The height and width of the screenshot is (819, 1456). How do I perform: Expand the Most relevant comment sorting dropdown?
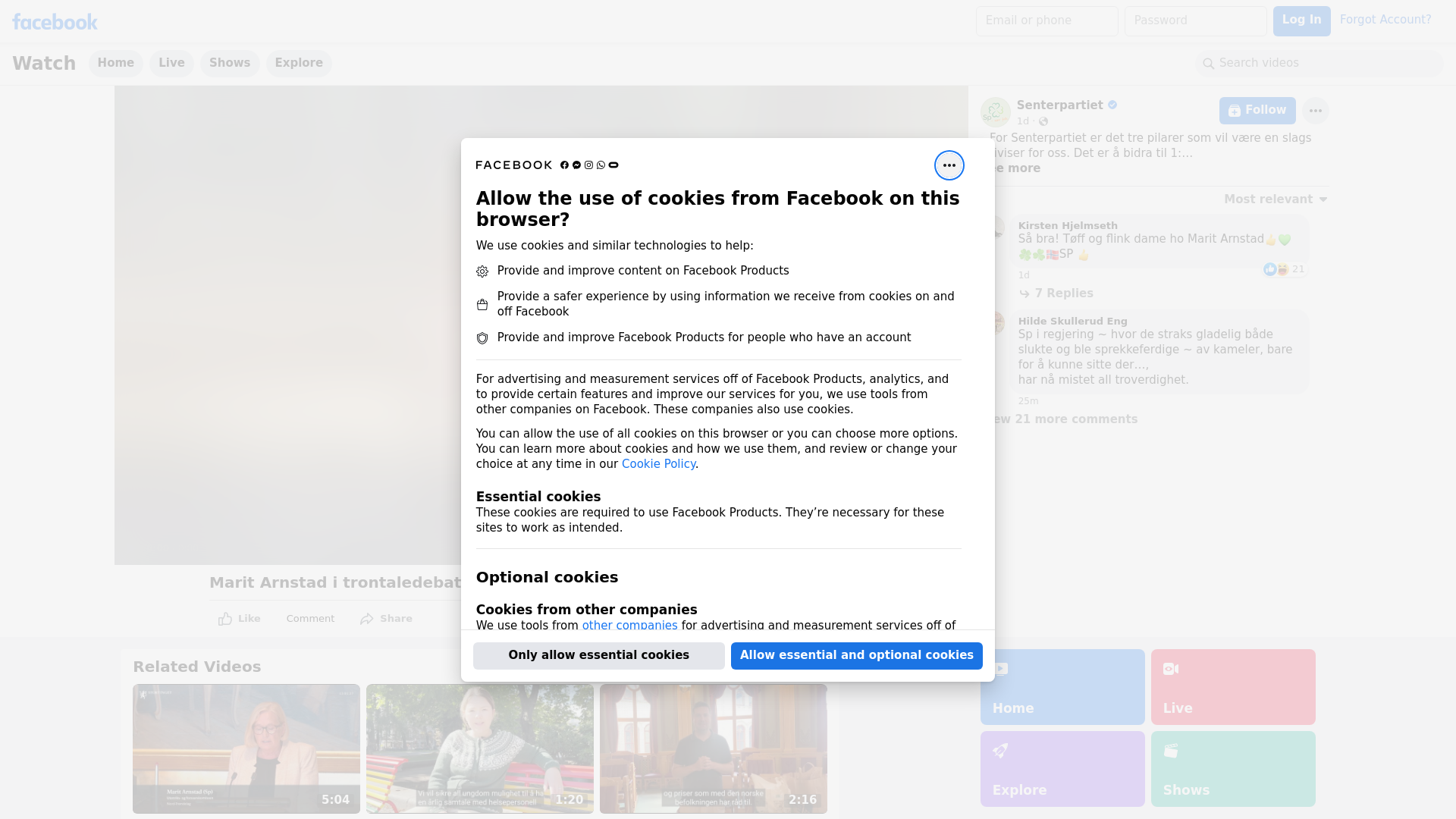coord(1276,199)
